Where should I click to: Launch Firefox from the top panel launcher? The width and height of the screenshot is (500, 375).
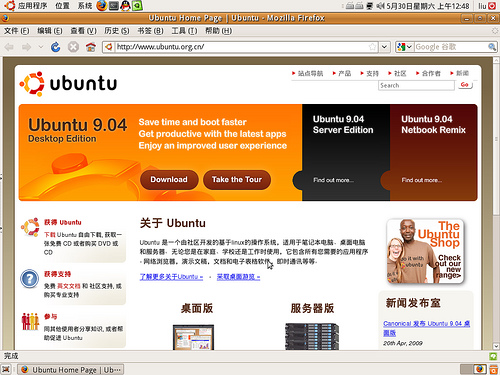(102, 5)
